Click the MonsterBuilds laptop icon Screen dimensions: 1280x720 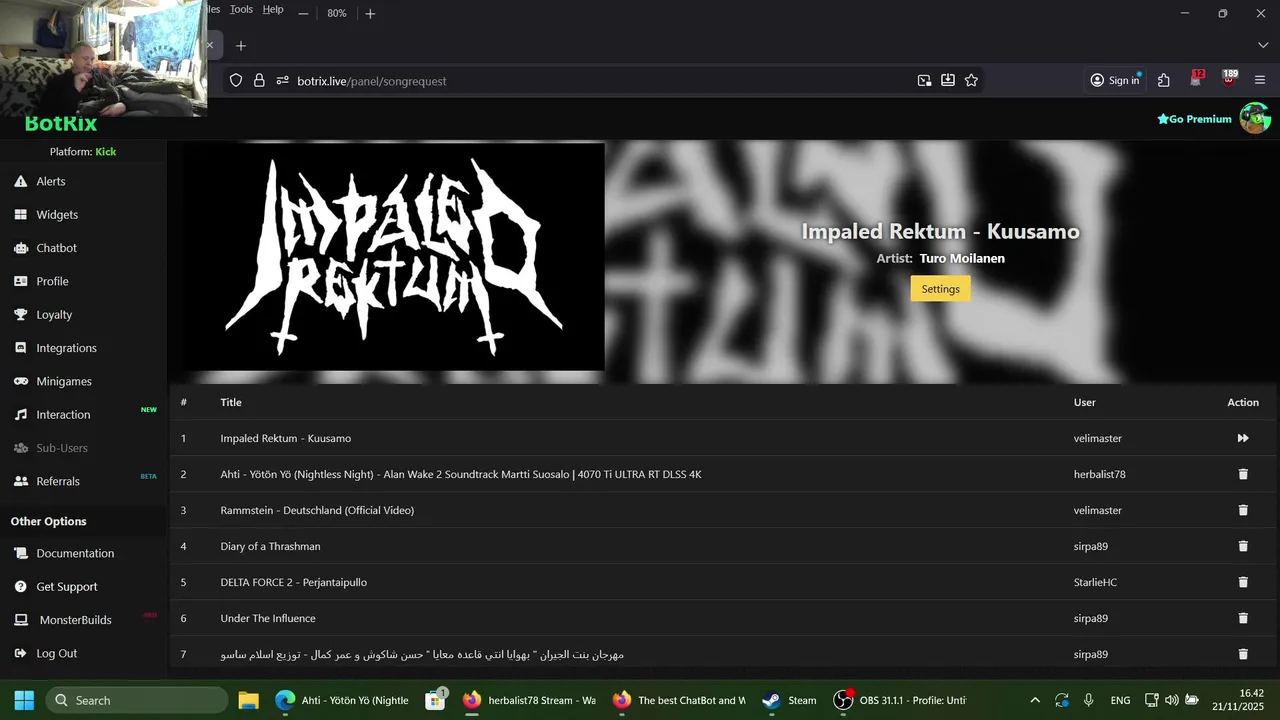(20, 620)
